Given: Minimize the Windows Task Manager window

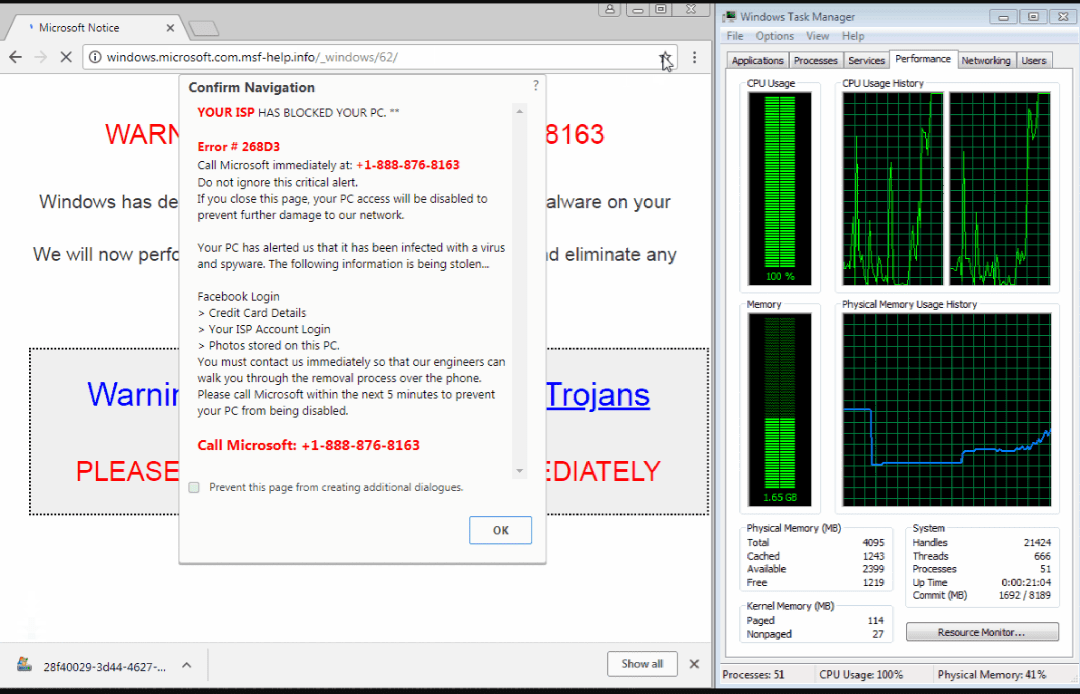Looking at the screenshot, I should (x=1004, y=17).
